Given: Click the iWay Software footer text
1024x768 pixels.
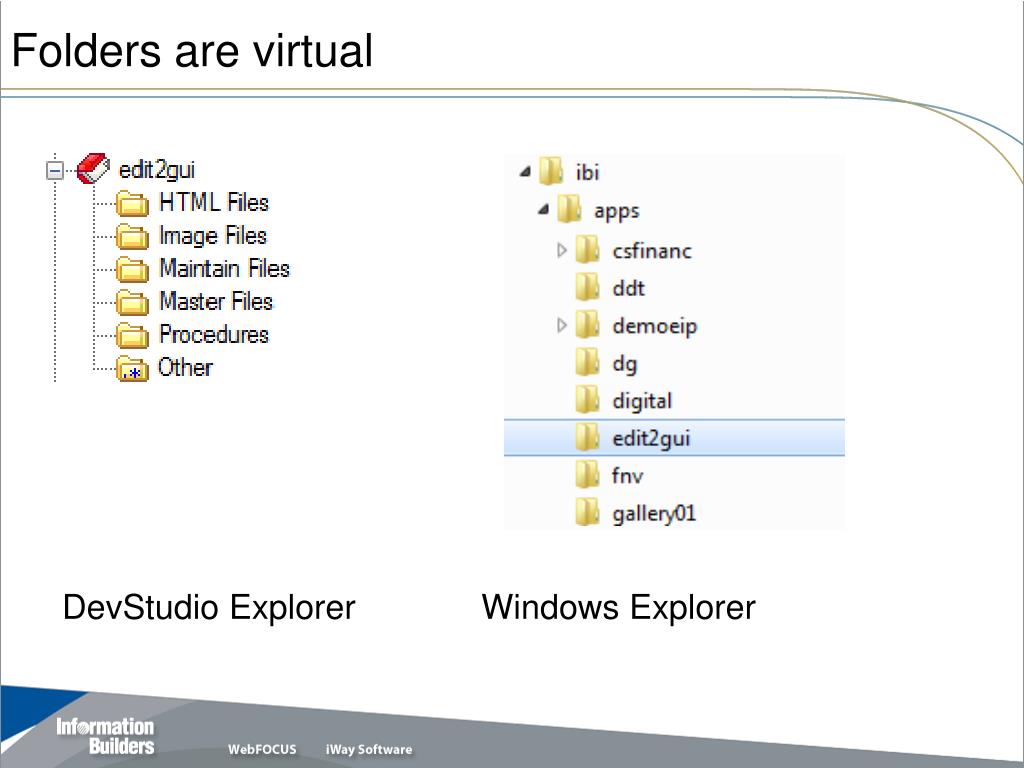Looking at the screenshot, I should click(x=369, y=749).
